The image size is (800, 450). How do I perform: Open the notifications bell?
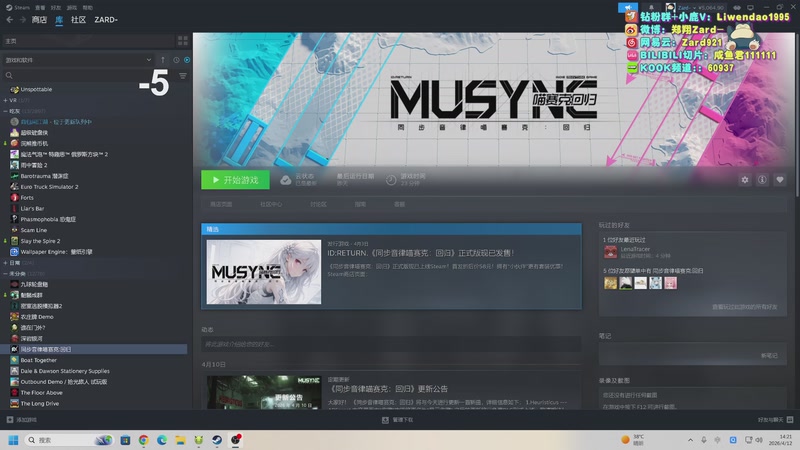click(651, 7)
